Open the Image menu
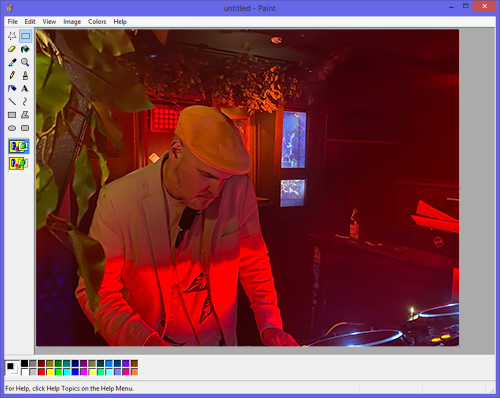Screen dimensions: 500x398 pos(72,22)
